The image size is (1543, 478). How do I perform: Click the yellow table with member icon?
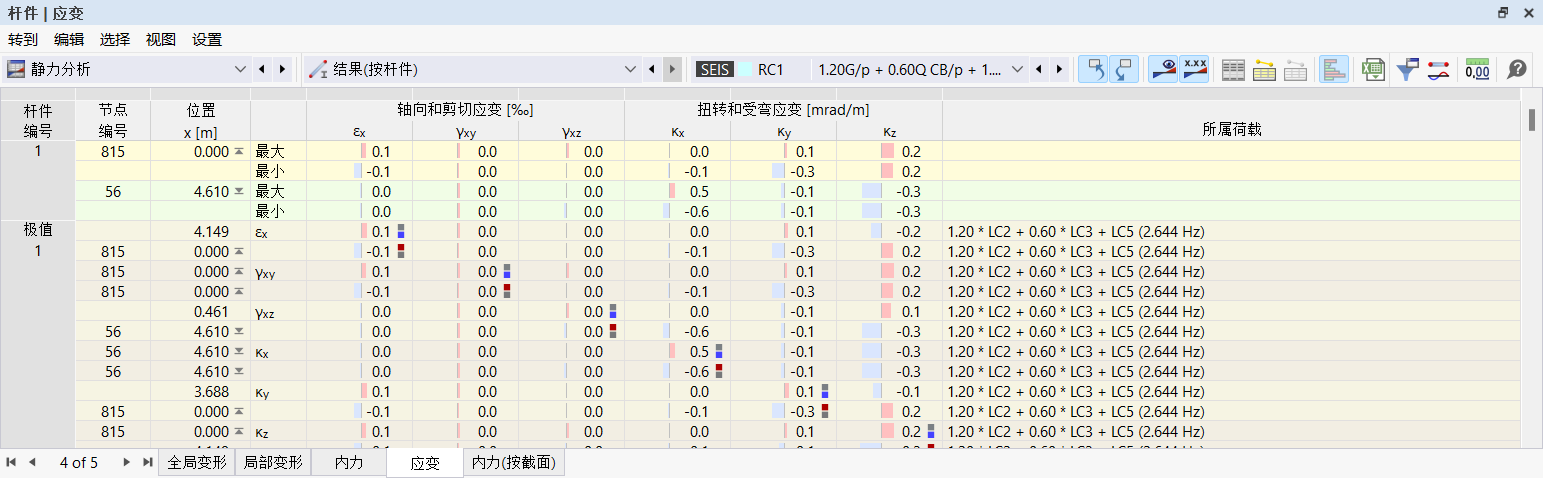point(1264,69)
